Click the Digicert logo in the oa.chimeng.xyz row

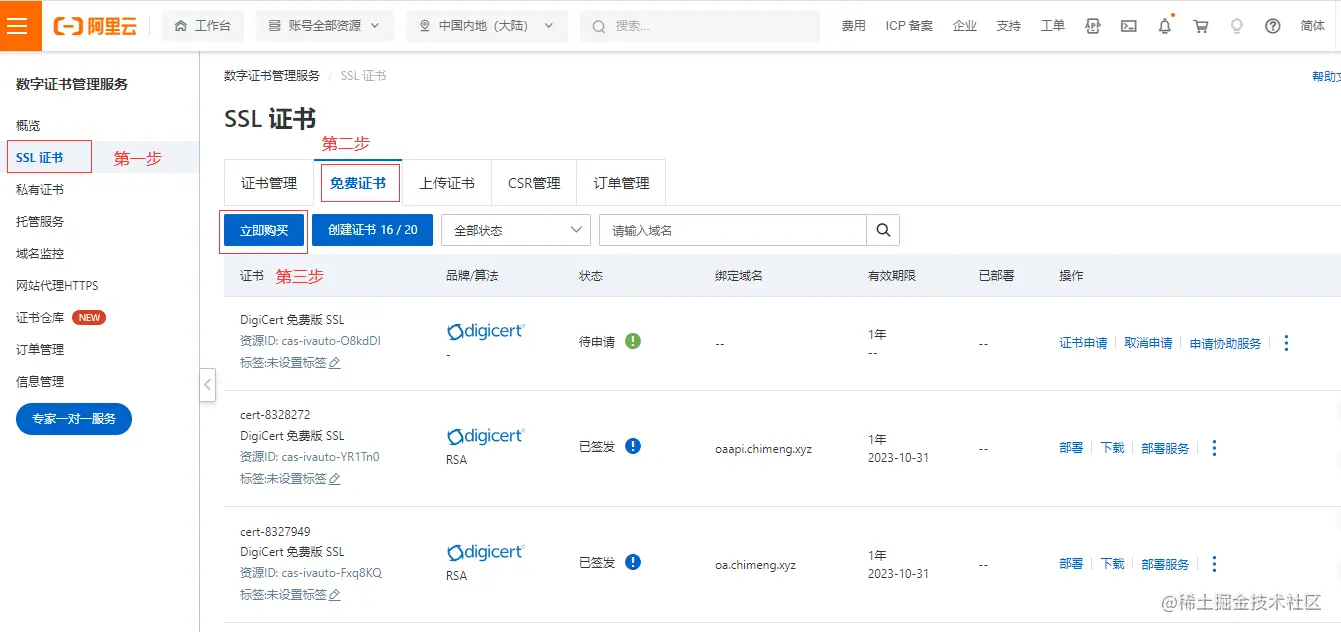click(486, 552)
